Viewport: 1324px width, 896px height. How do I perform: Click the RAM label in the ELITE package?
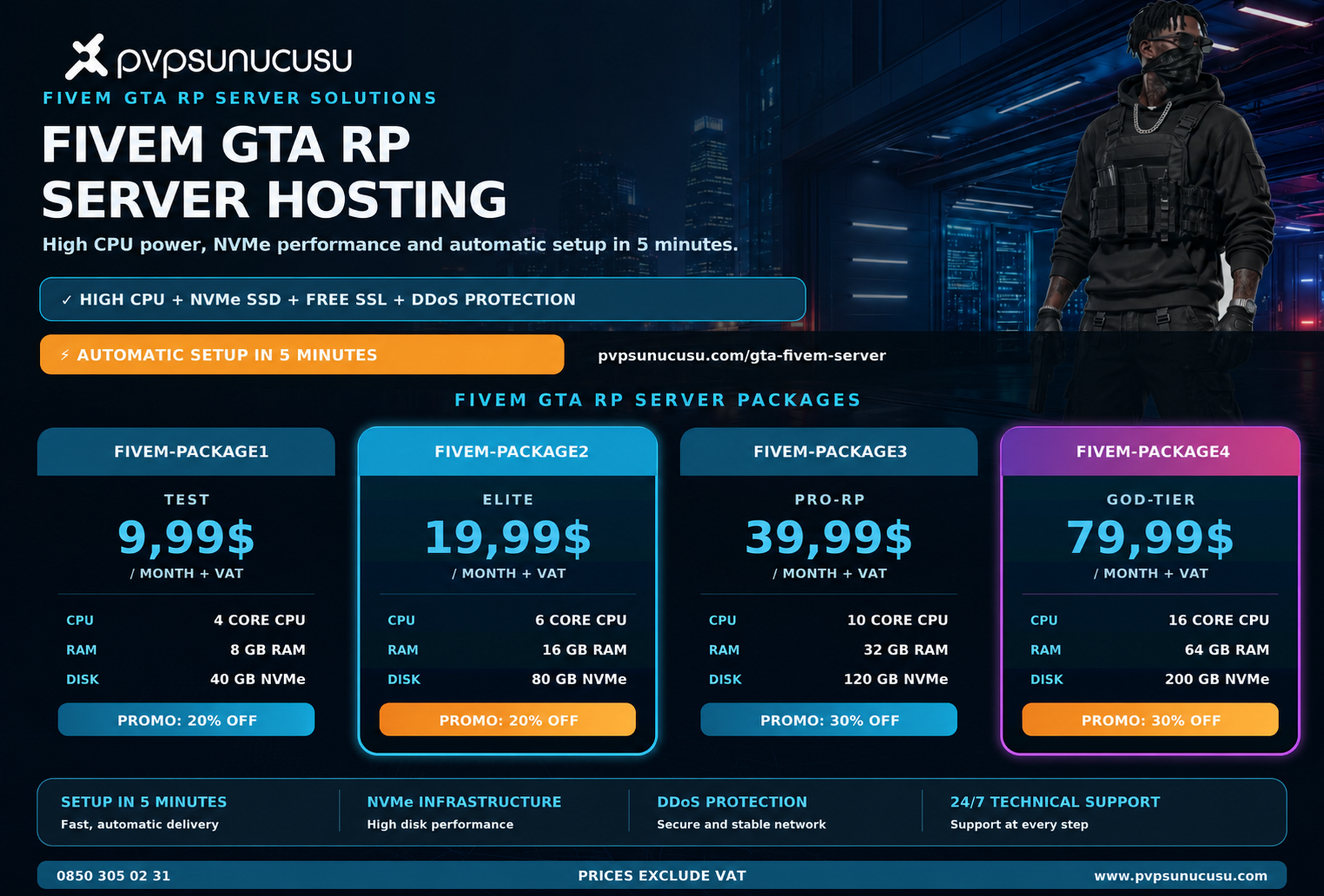tap(403, 650)
